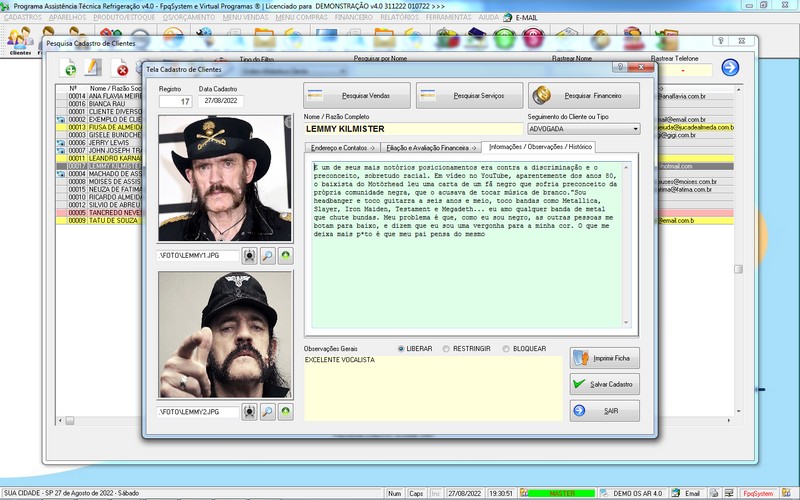Click the green refresh icon beside LEMMY1.JPG

click(x=286, y=255)
